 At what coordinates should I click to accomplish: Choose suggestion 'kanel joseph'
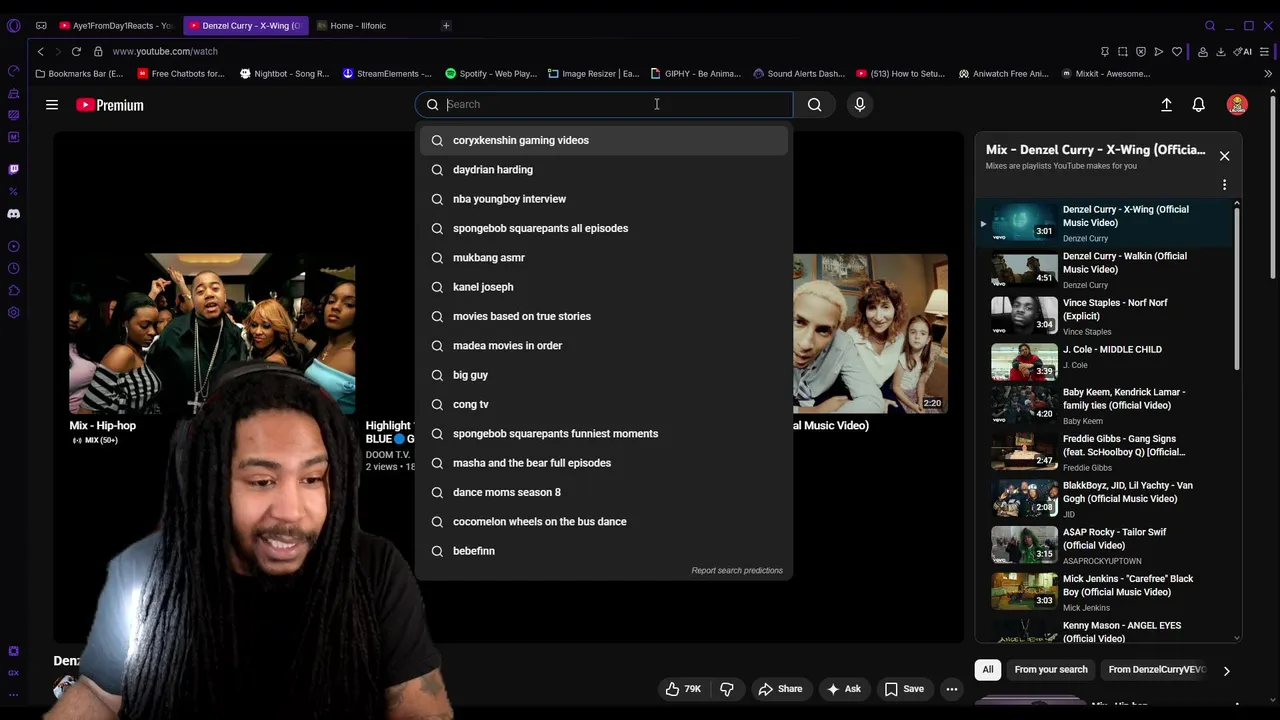(x=604, y=287)
